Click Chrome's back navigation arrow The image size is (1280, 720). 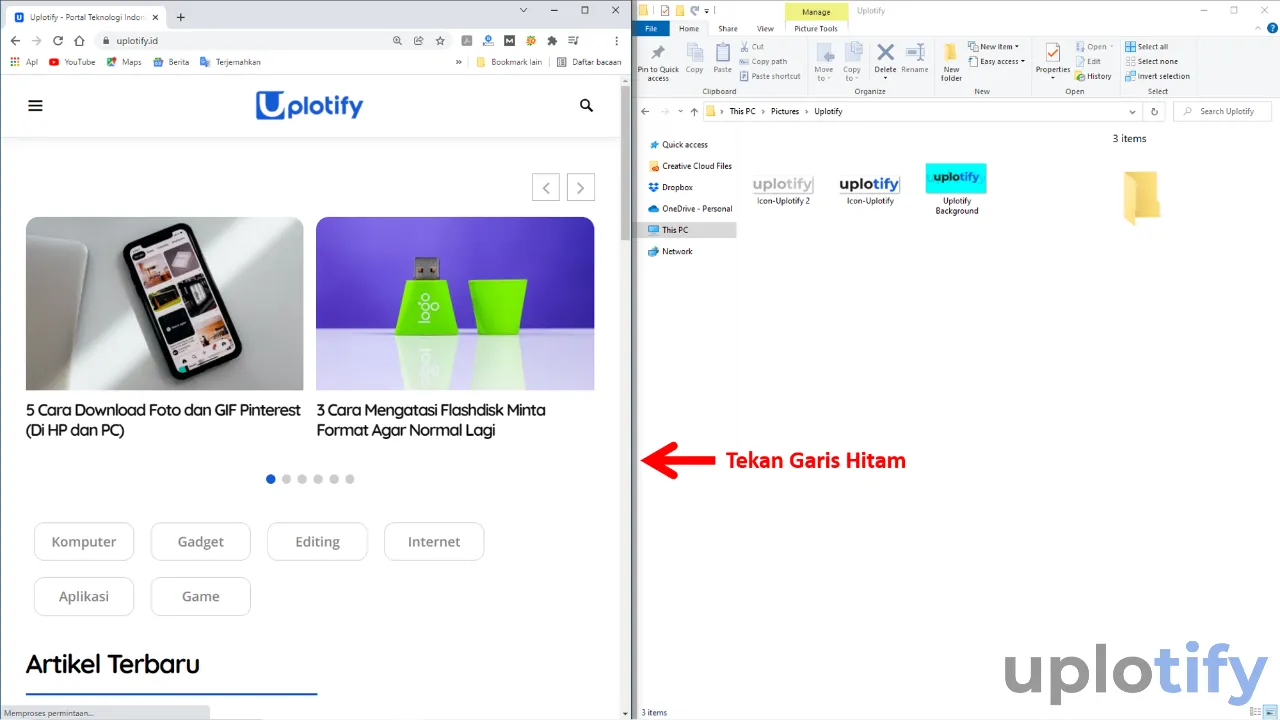(x=15, y=41)
